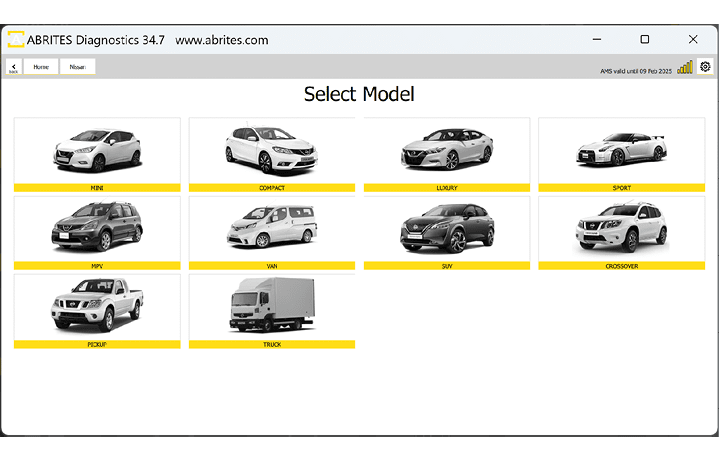Select the MINI car image

point(97,150)
